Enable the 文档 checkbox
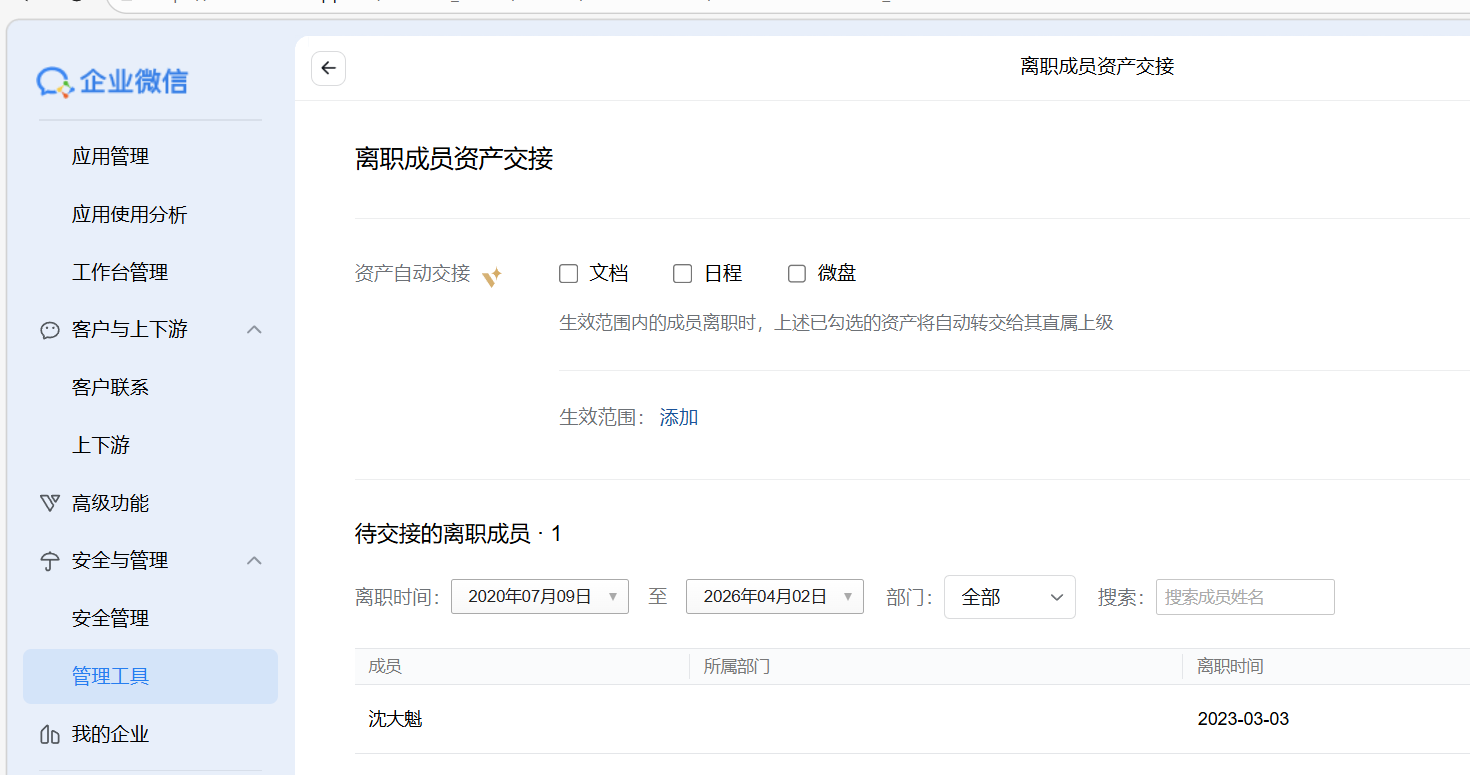1470x775 pixels. point(568,273)
